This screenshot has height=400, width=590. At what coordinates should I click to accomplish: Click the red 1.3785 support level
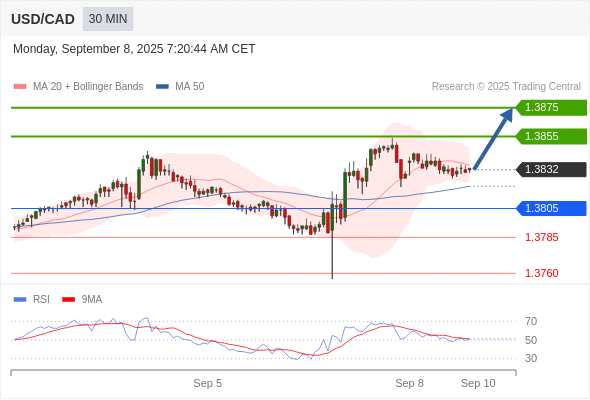pyautogui.click(x=541, y=237)
